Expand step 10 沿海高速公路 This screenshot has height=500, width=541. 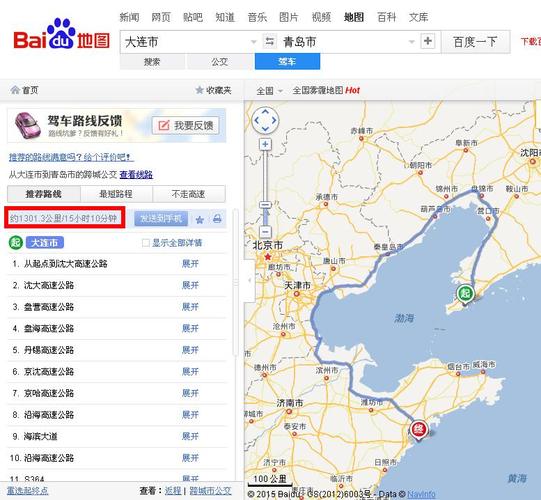coord(190,458)
